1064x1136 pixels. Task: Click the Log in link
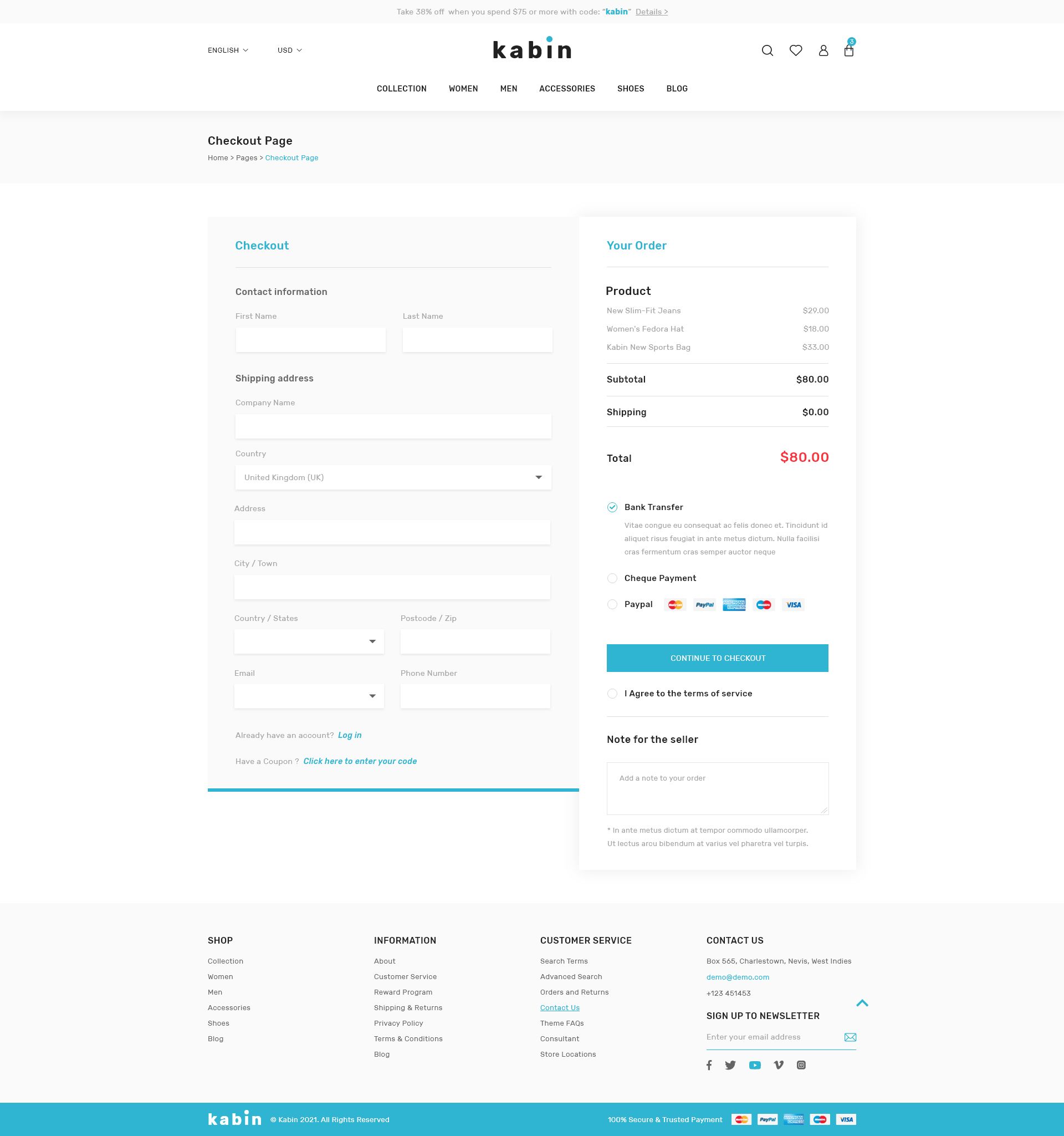pos(350,735)
